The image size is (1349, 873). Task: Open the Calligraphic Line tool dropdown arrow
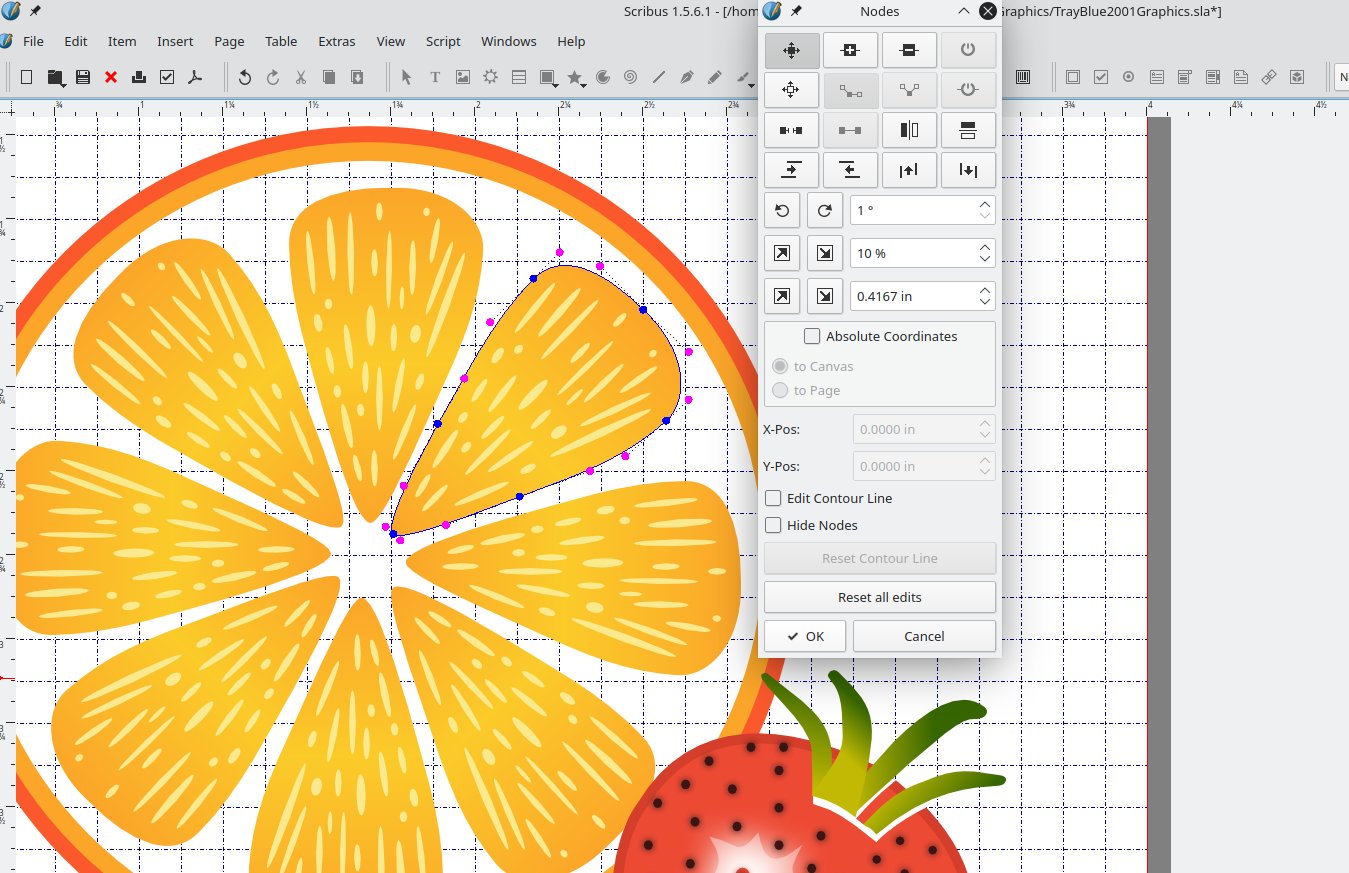pos(752,84)
